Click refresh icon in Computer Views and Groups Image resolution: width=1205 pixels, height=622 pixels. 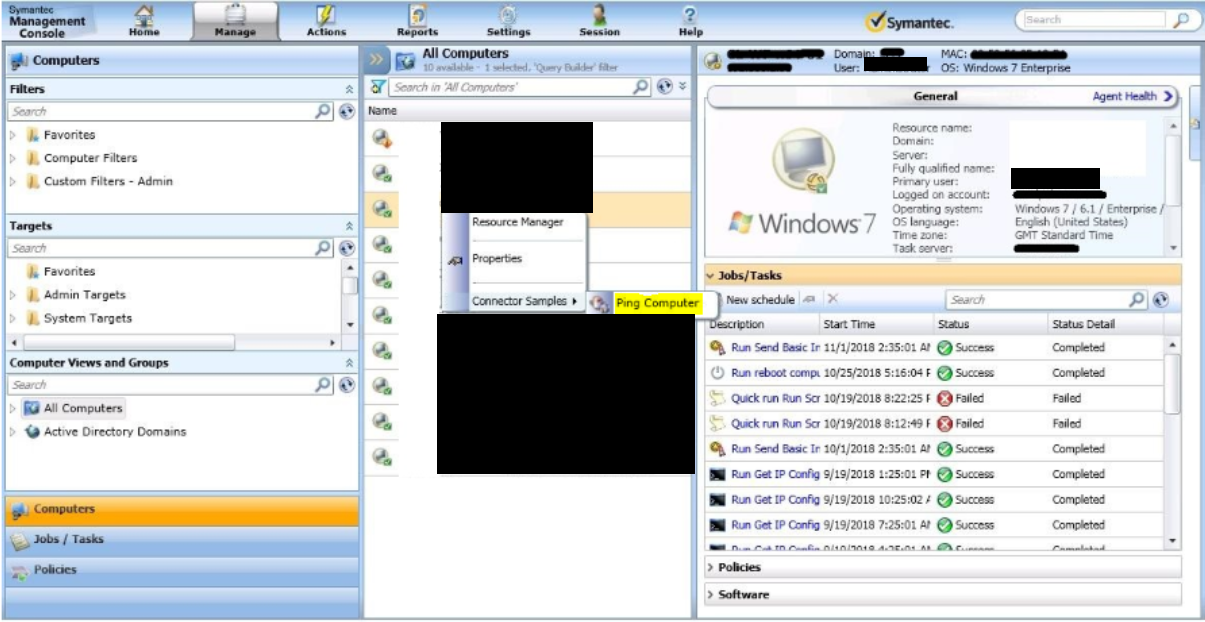point(346,384)
